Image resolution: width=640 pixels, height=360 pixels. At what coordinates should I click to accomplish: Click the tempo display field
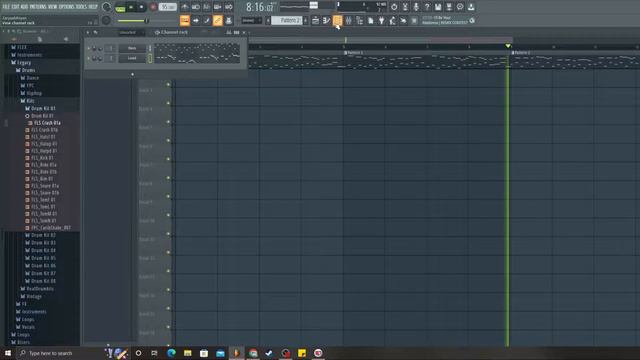[x=167, y=7]
